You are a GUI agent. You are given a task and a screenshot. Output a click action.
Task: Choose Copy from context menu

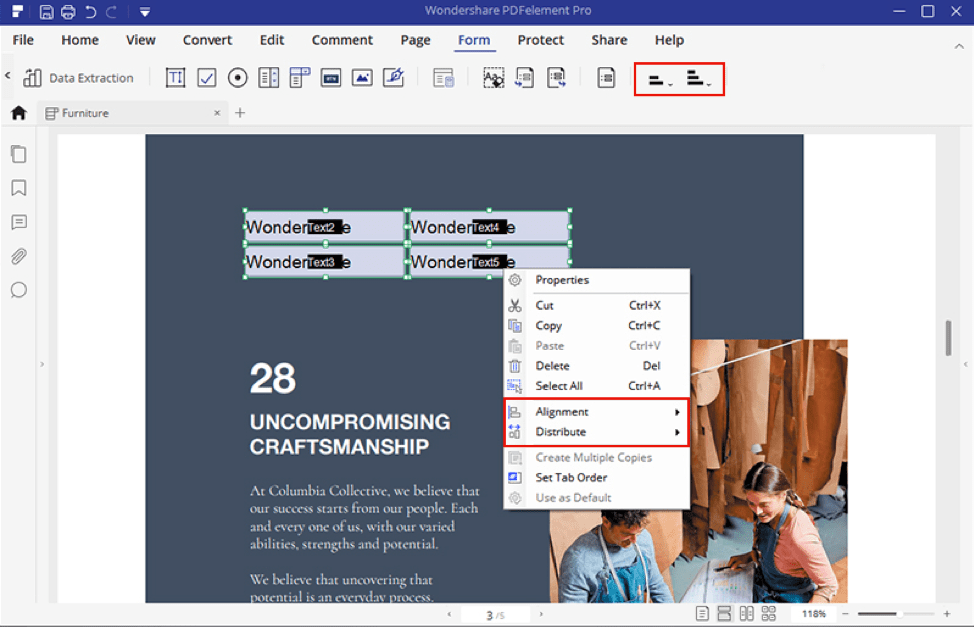[597, 326]
